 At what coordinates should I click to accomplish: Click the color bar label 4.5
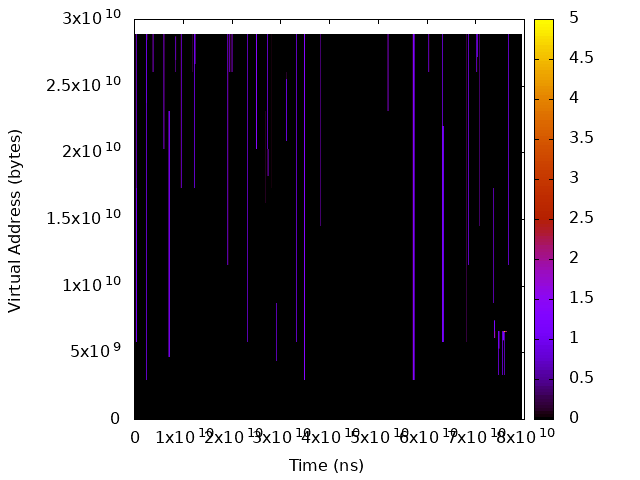(581, 58)
